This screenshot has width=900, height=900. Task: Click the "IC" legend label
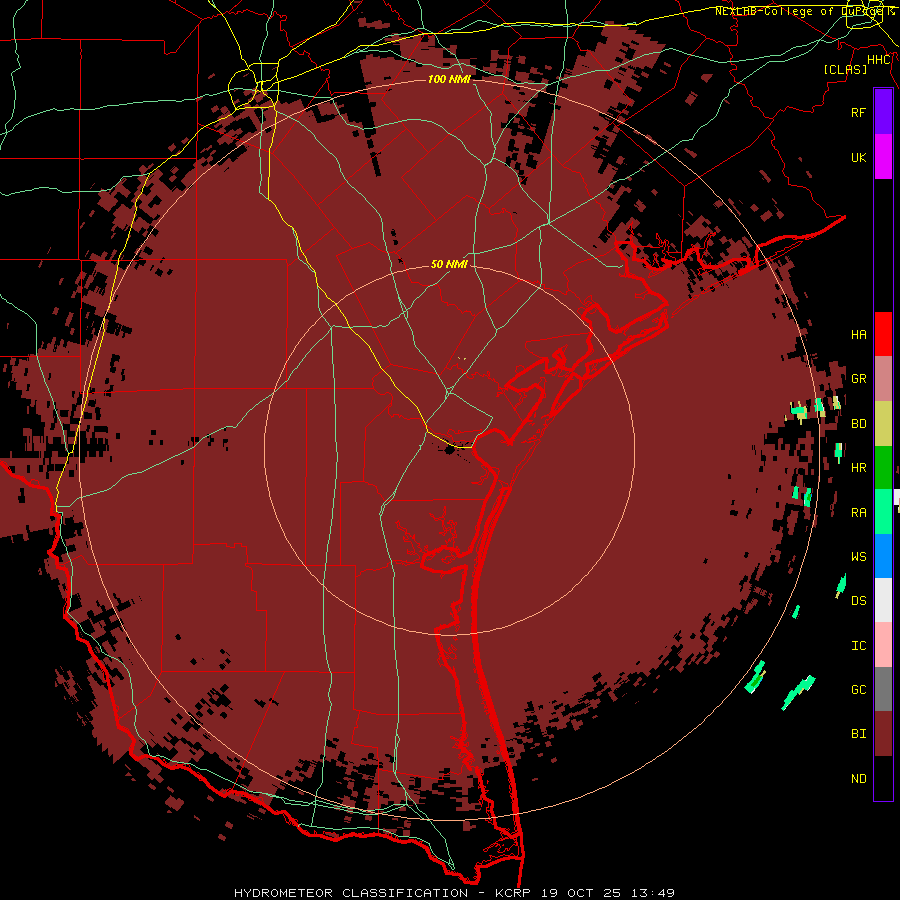point(858,645)
